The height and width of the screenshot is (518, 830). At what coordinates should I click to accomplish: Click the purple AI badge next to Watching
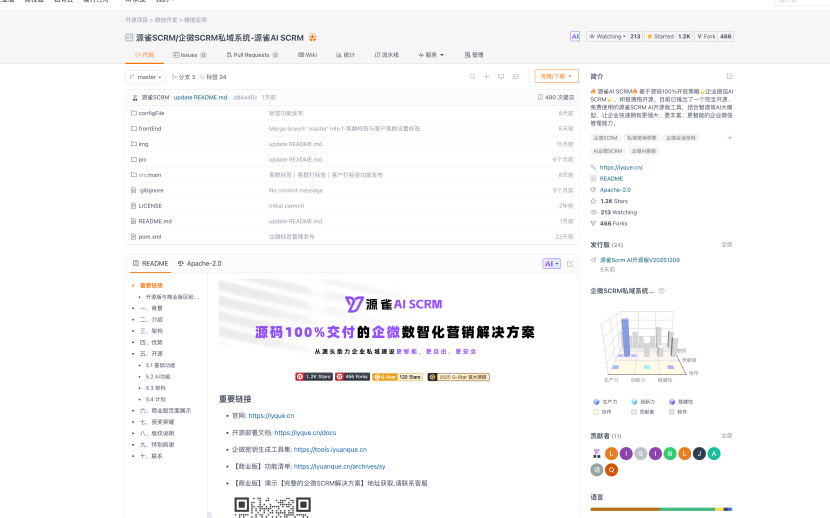tap(575, 37)
